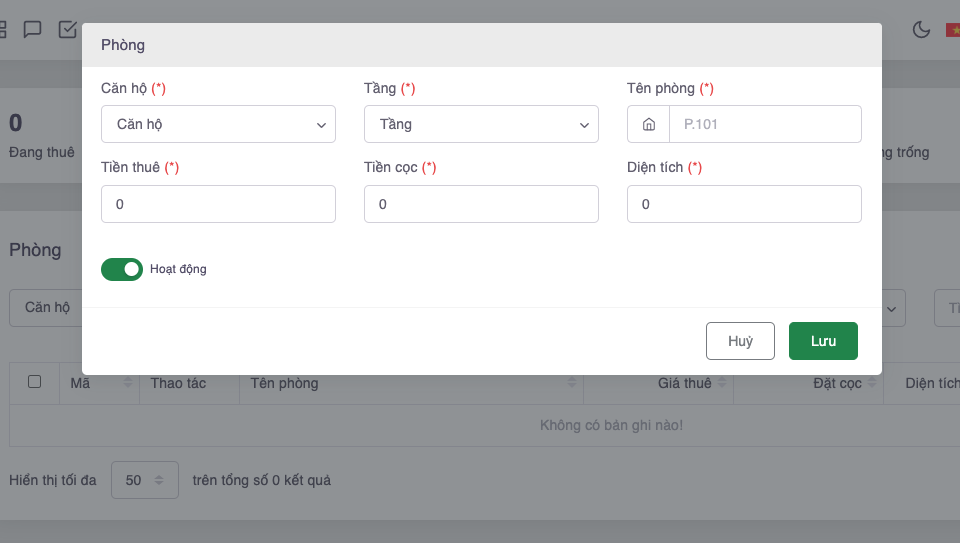
Task: Click the checklist task icon in header
Action: coord(68,29)
